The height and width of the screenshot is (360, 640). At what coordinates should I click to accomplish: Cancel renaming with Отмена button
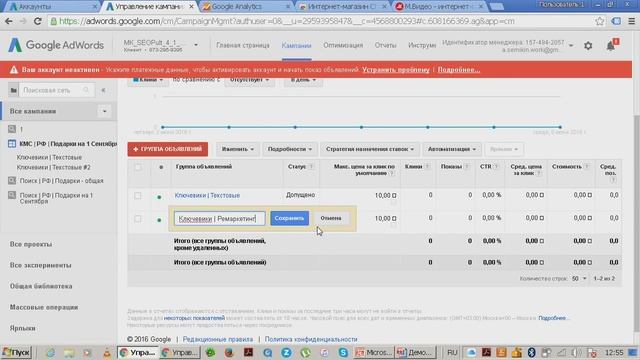pyautogui.click(x=331, y=218)
